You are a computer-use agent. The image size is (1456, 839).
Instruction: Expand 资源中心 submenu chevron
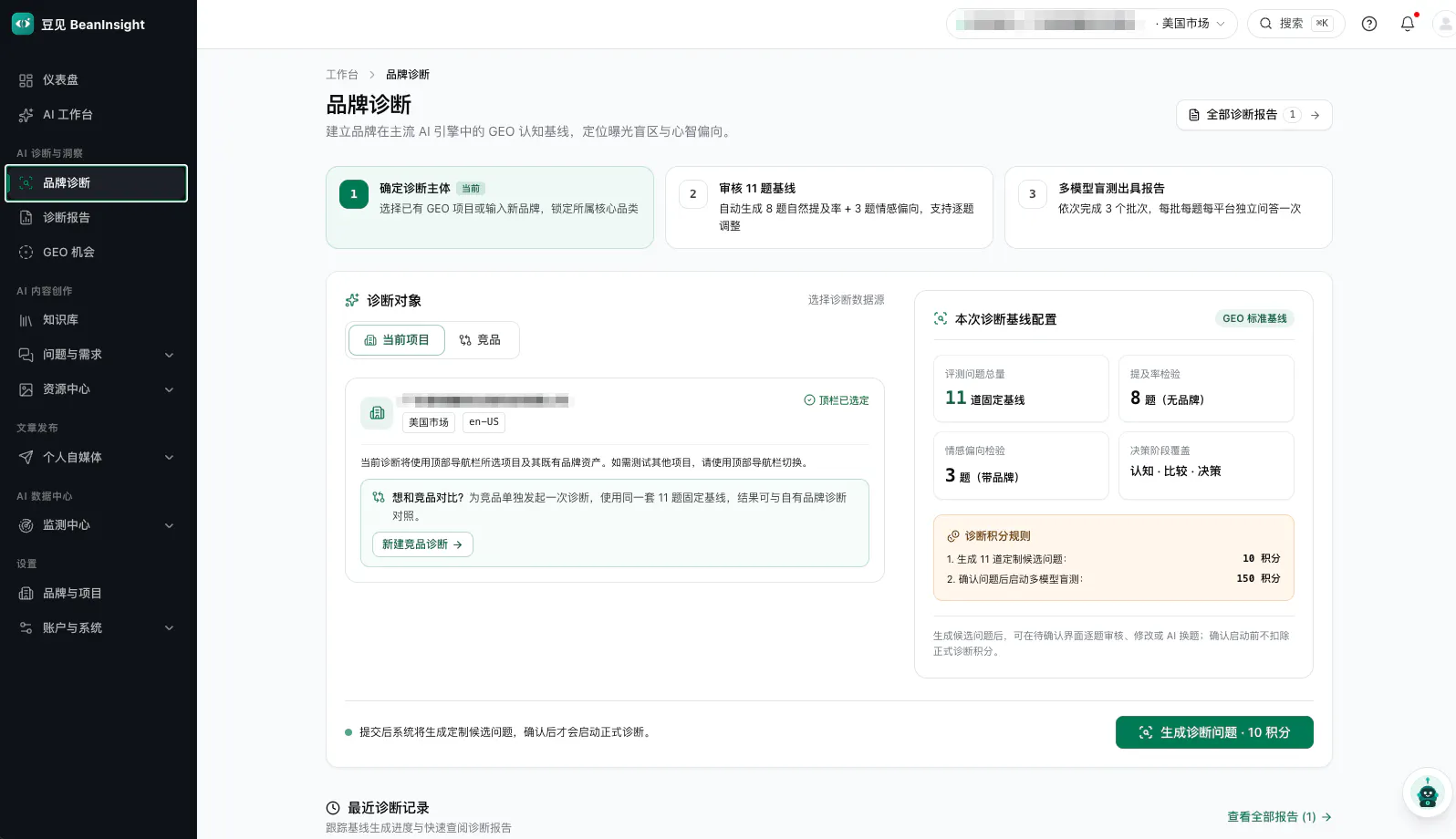tap(169, 389)
